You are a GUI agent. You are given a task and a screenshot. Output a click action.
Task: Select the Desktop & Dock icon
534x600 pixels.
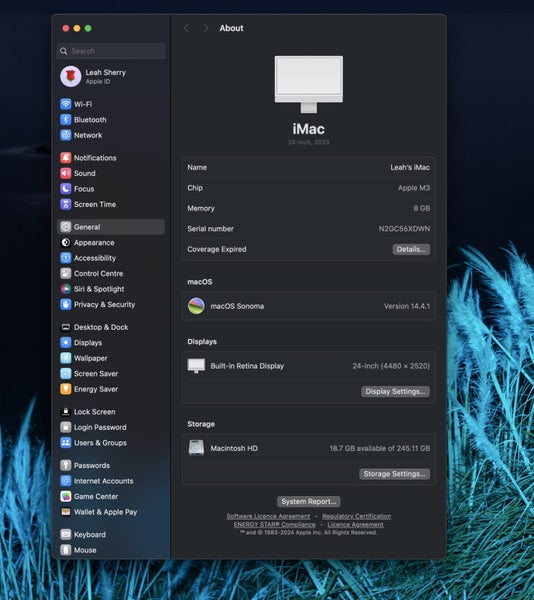[x=66, y=327]
